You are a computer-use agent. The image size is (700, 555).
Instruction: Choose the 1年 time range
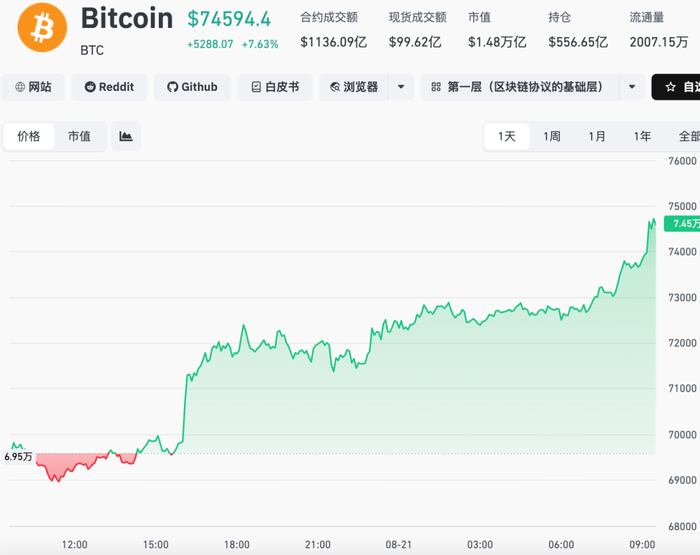[642, 137]
